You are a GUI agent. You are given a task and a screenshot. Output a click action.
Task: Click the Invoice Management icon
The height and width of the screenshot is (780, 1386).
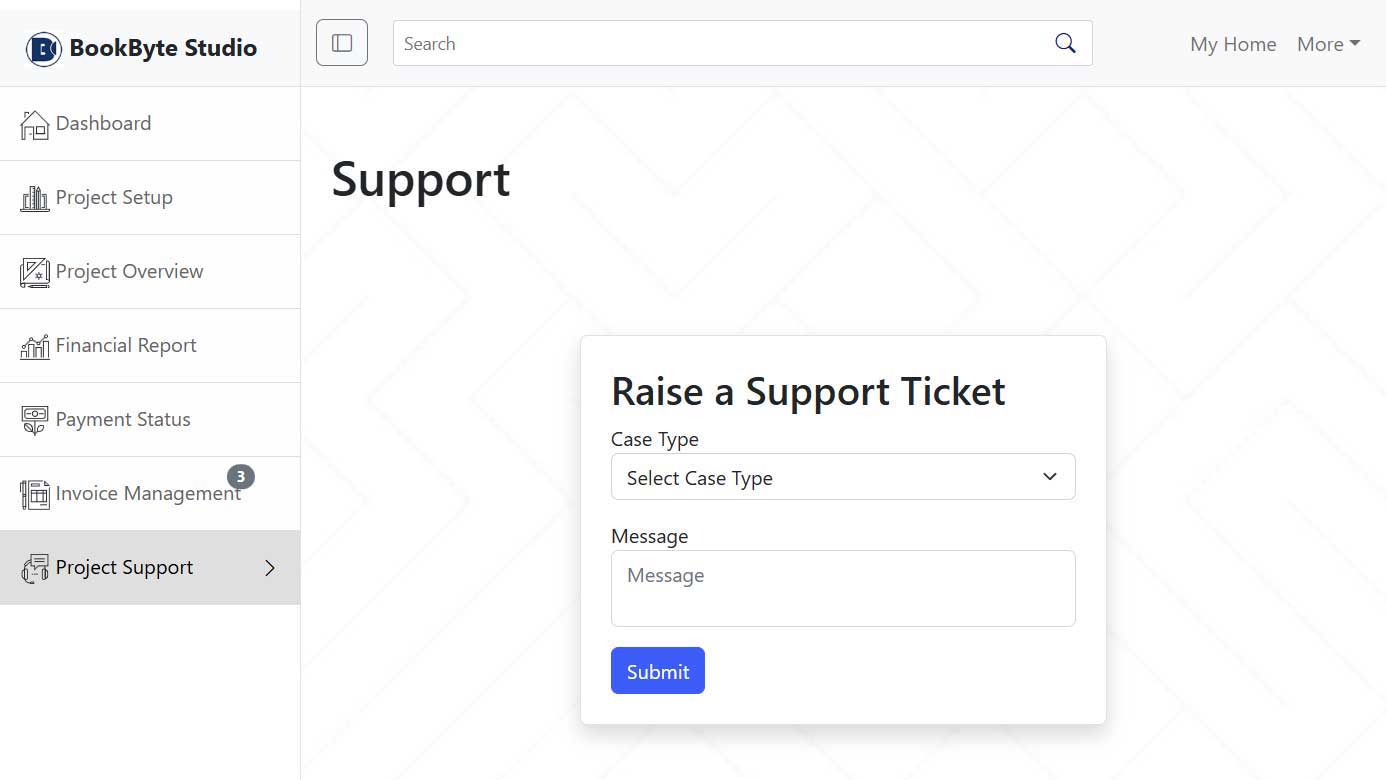[x=34, y=494]
